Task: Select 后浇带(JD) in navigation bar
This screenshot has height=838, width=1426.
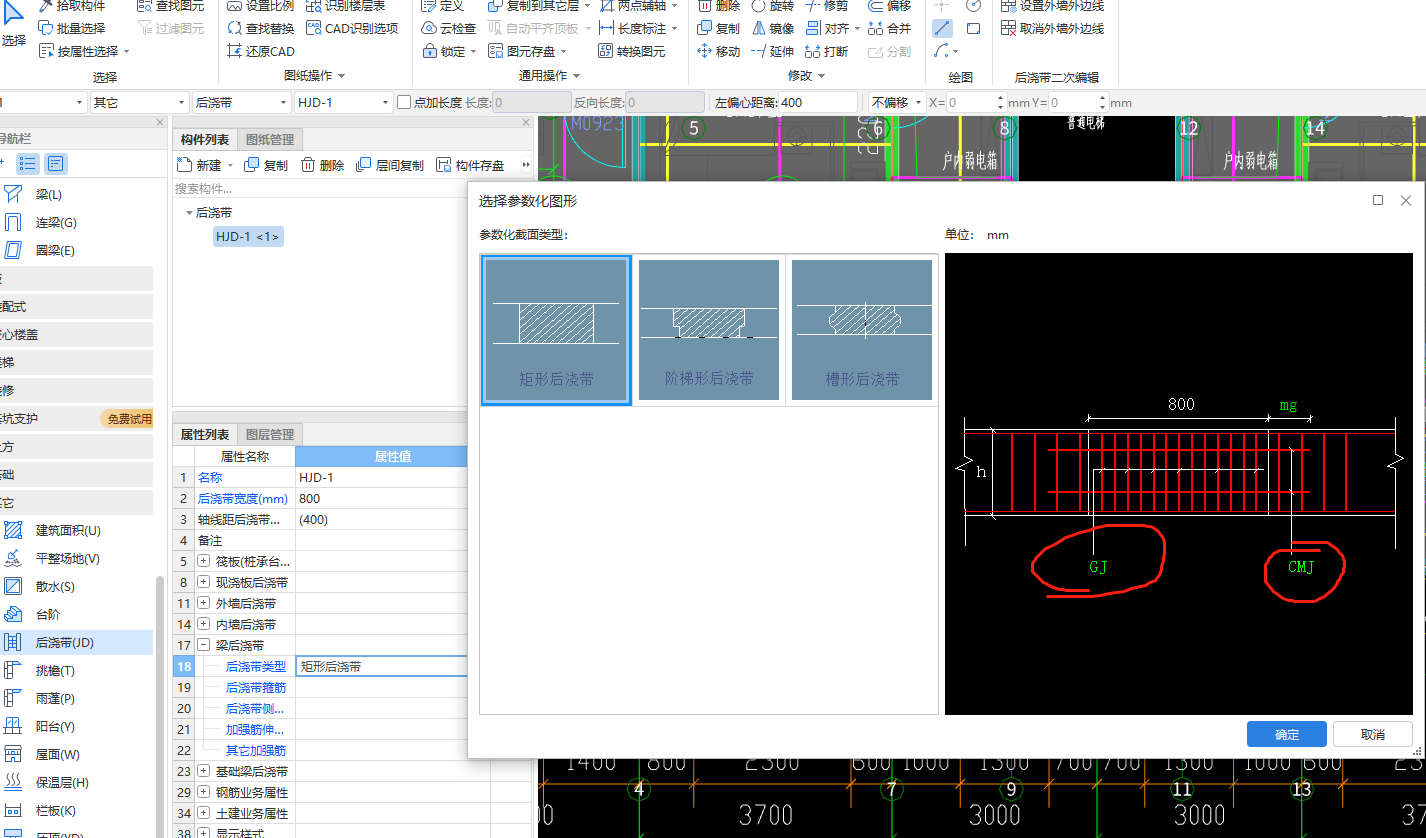Action: point(76,642)
